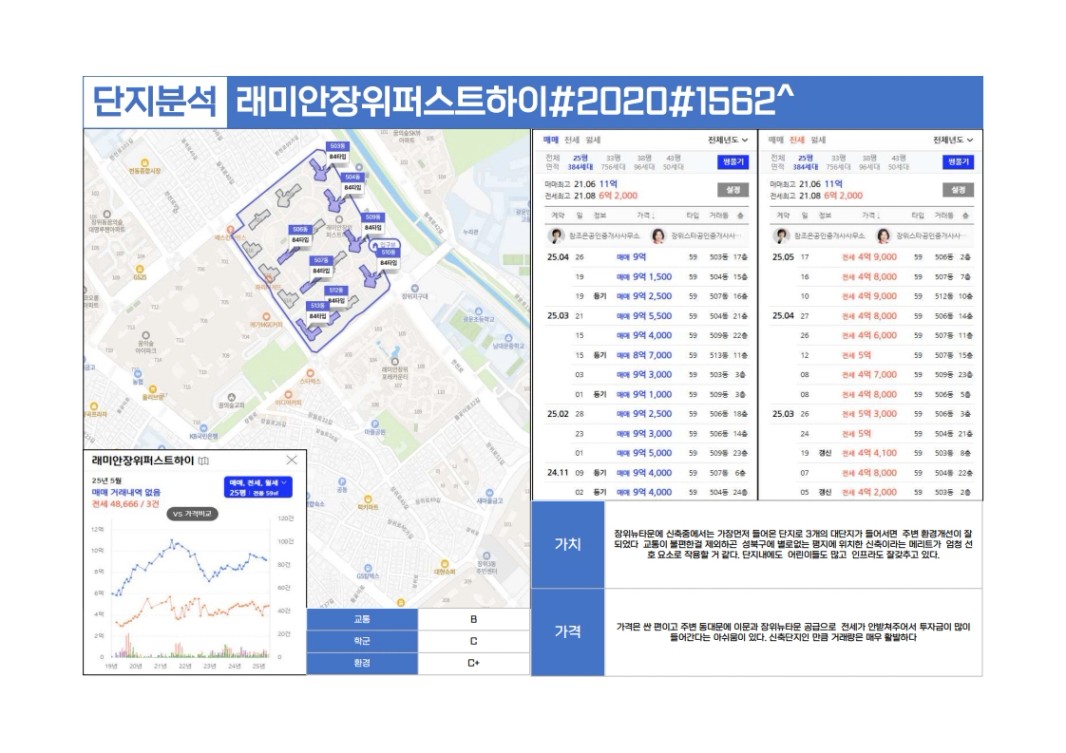Image resolution: width=1066 pixels, height=753 pixels.
Task: Click the 교통 rating label cell
Action: pos(362,619)
